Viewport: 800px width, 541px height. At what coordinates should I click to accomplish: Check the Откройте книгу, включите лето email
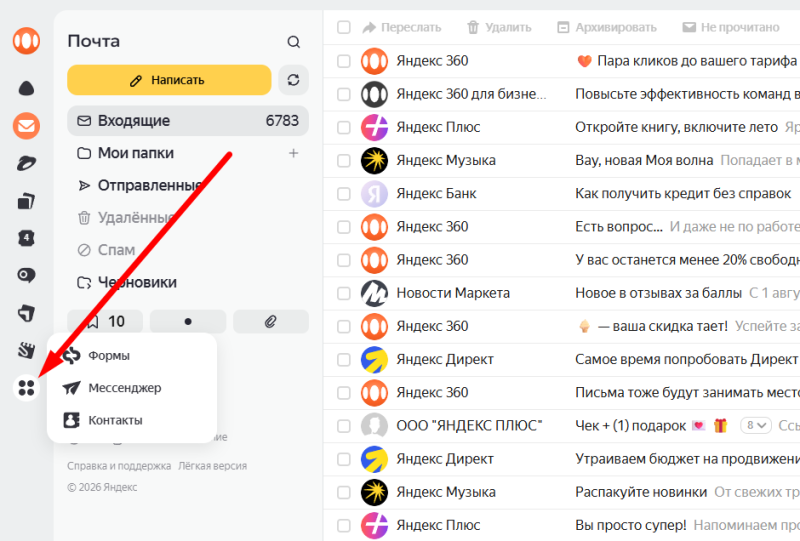(344, 128)
